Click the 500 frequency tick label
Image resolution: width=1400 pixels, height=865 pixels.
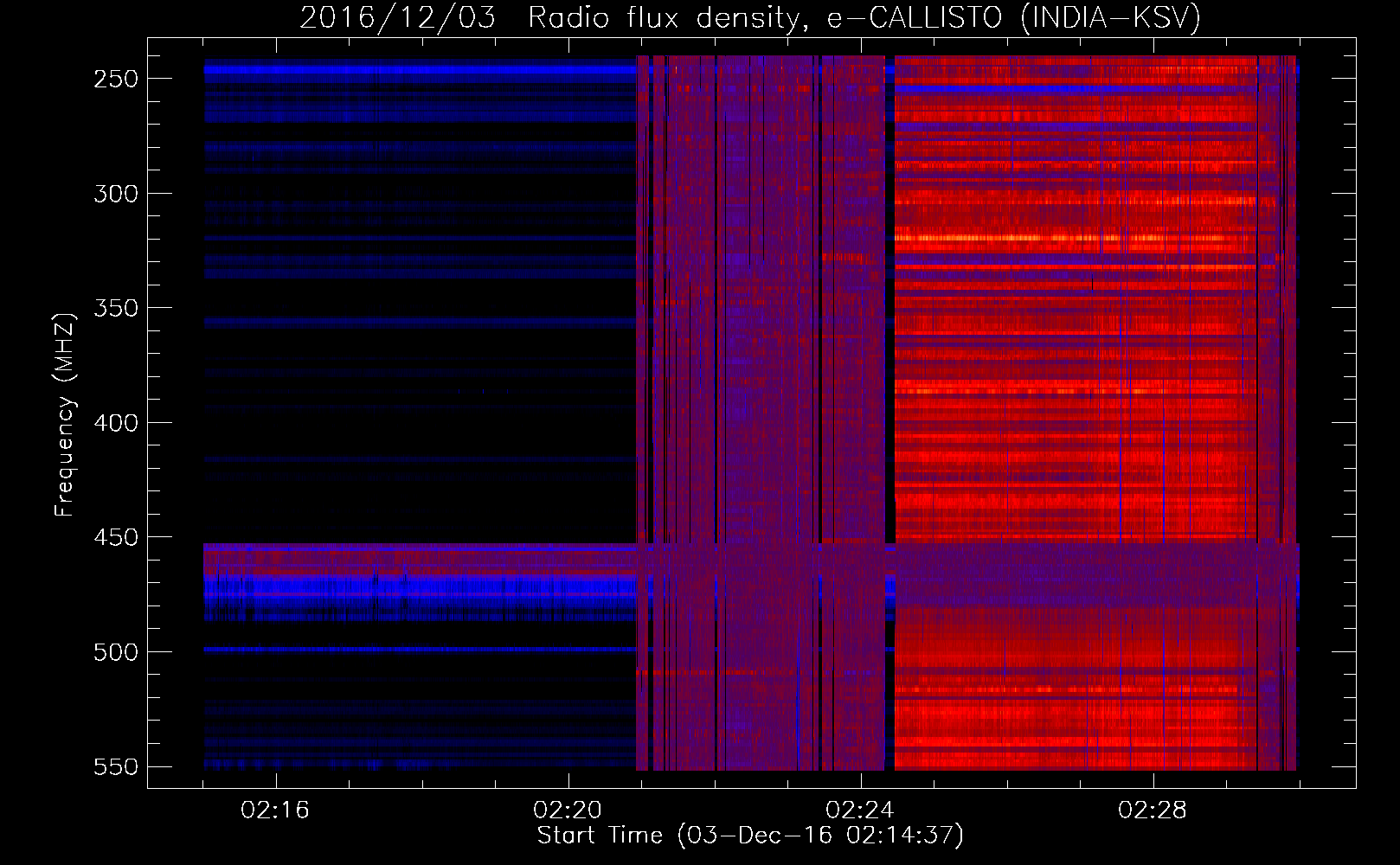point(116,652)
